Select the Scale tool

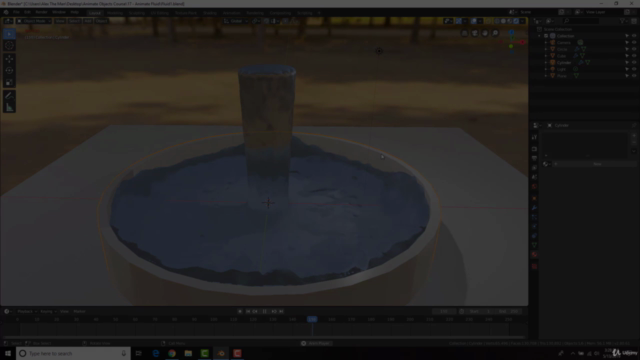[x=9, y=83]
